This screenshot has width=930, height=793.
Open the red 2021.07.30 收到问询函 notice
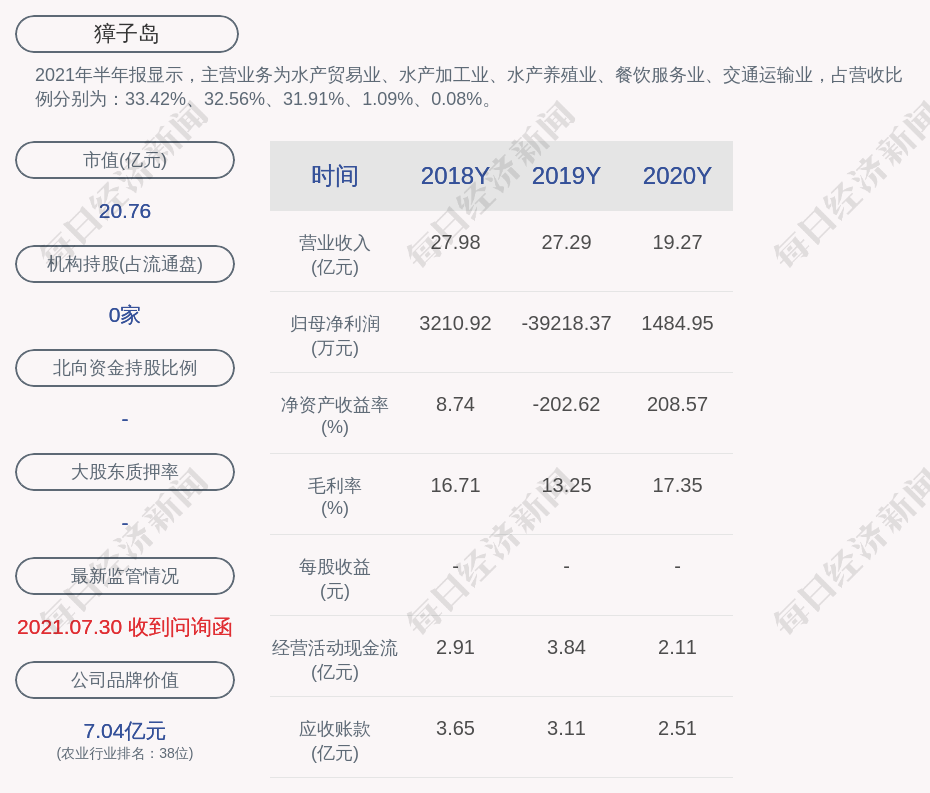[x=125, y=627]
